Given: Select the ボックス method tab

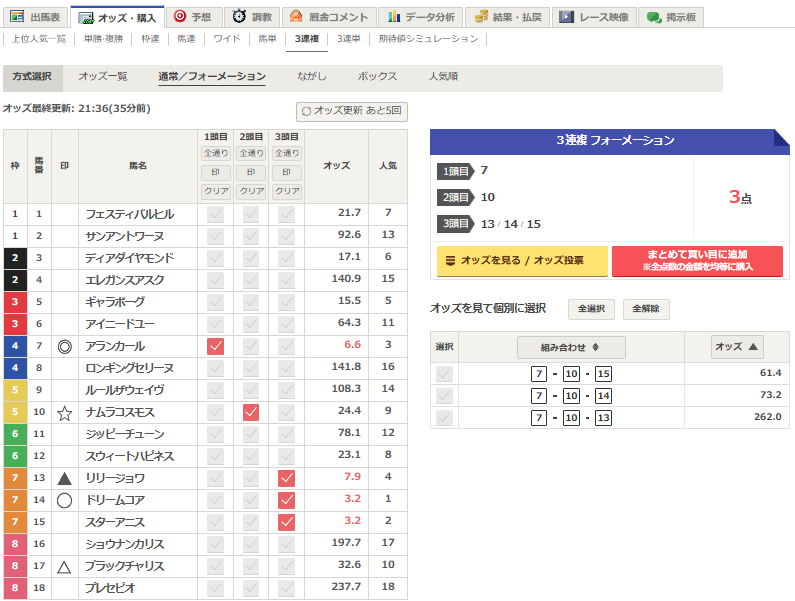Looking at the screenshot, I should (x=377, y=77).
